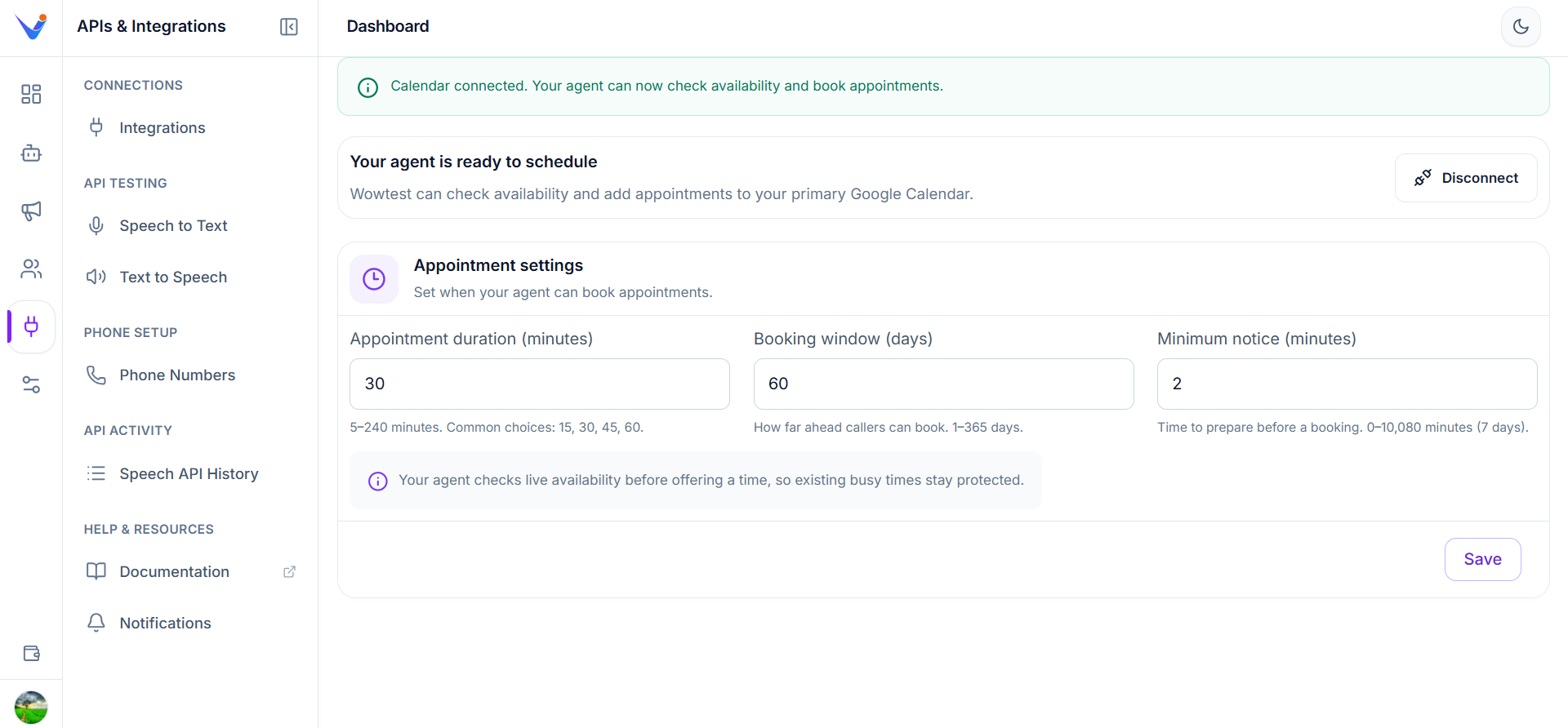This screenshot has height=728, width=1568.
Task: Click the PHONE SETUP section label
Action: (x=131, y=332)
